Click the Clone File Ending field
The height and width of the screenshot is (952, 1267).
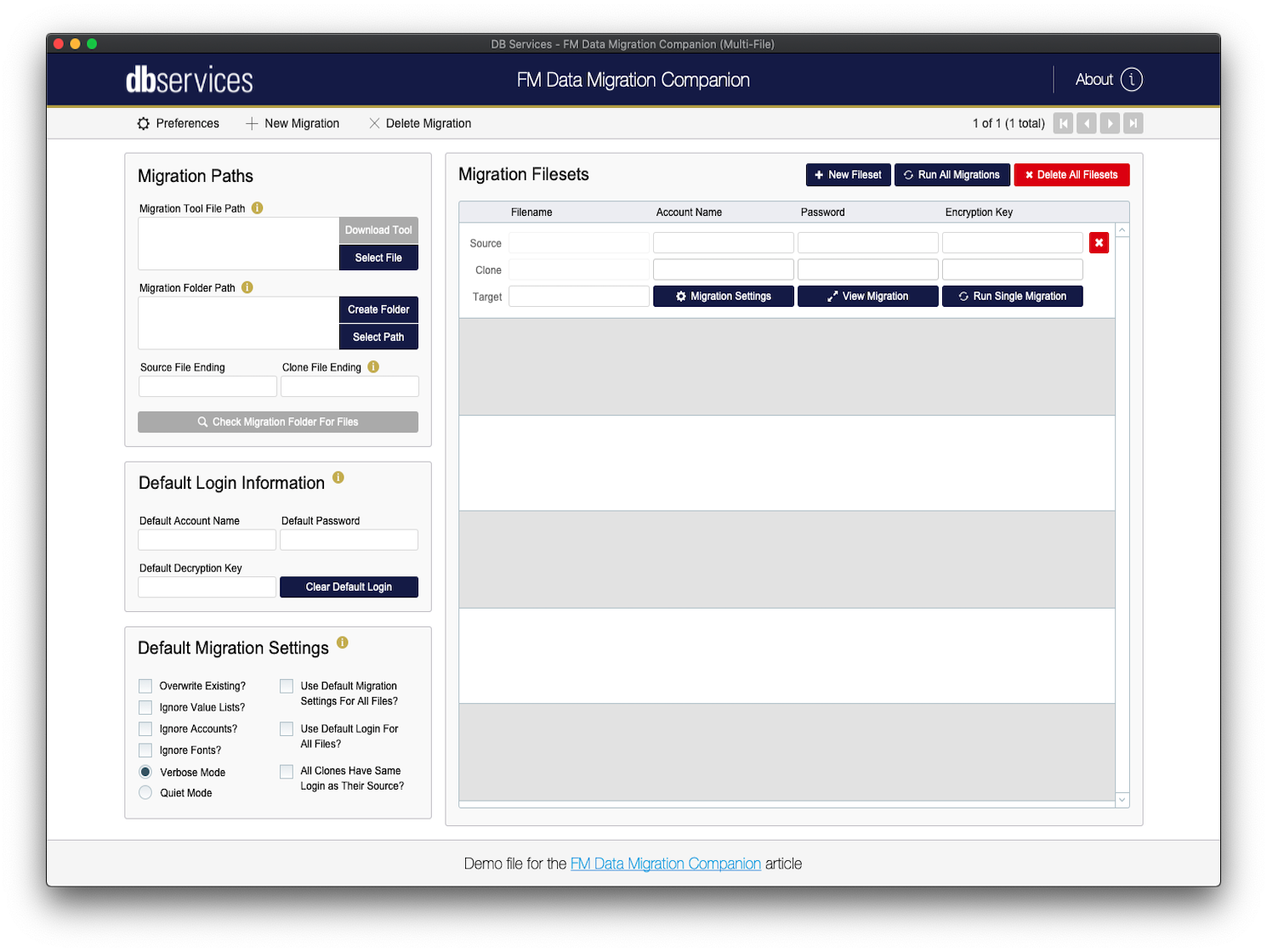click(x=349, y=387)
